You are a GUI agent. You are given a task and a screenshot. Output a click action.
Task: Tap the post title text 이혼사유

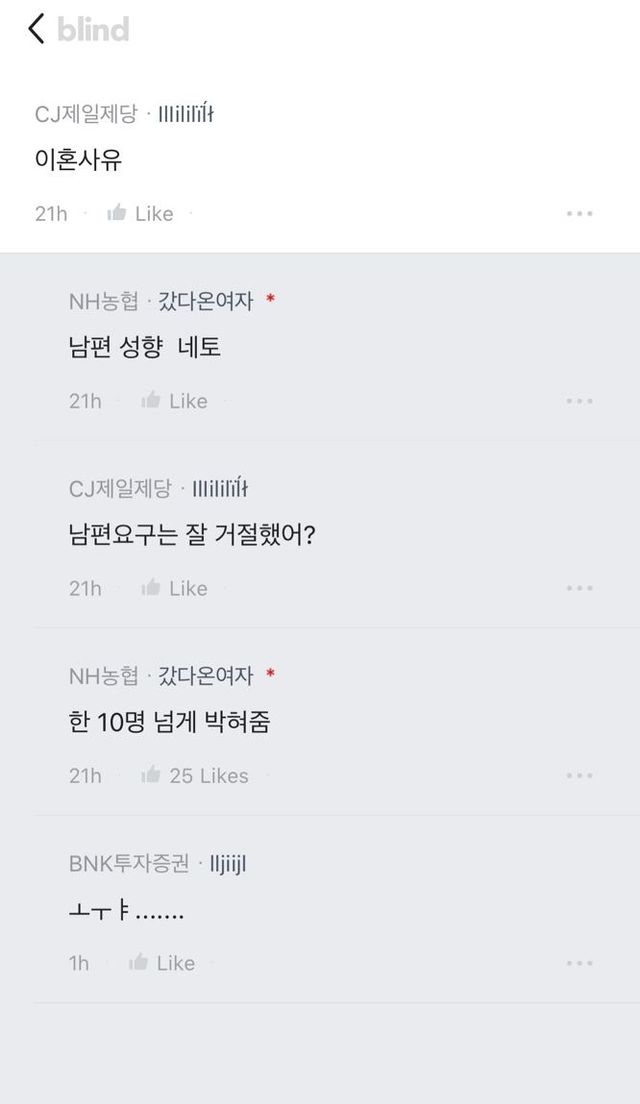(78, 160)
